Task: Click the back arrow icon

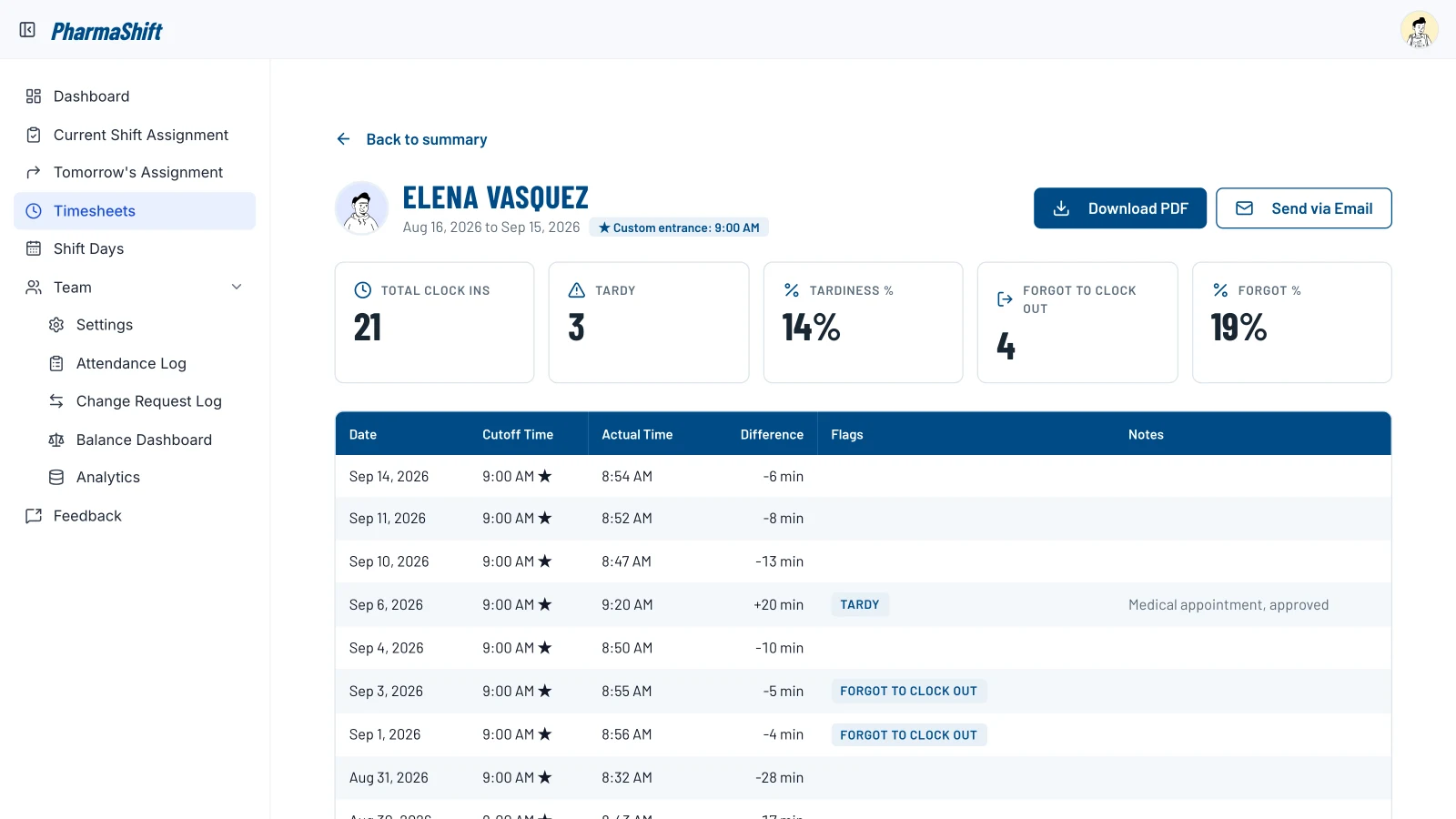Action: pos(343,139)
